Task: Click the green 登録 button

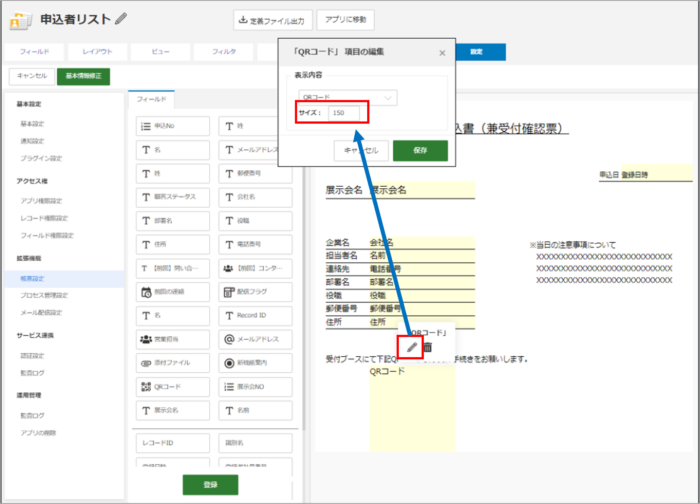Action: click(x=210, y=485)
